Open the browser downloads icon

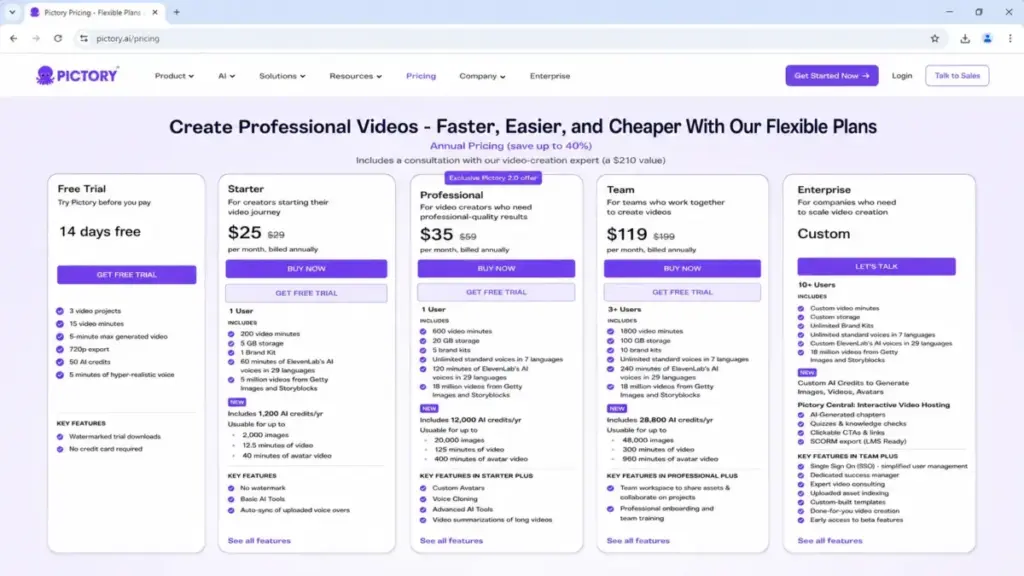[x=965, y=39]
